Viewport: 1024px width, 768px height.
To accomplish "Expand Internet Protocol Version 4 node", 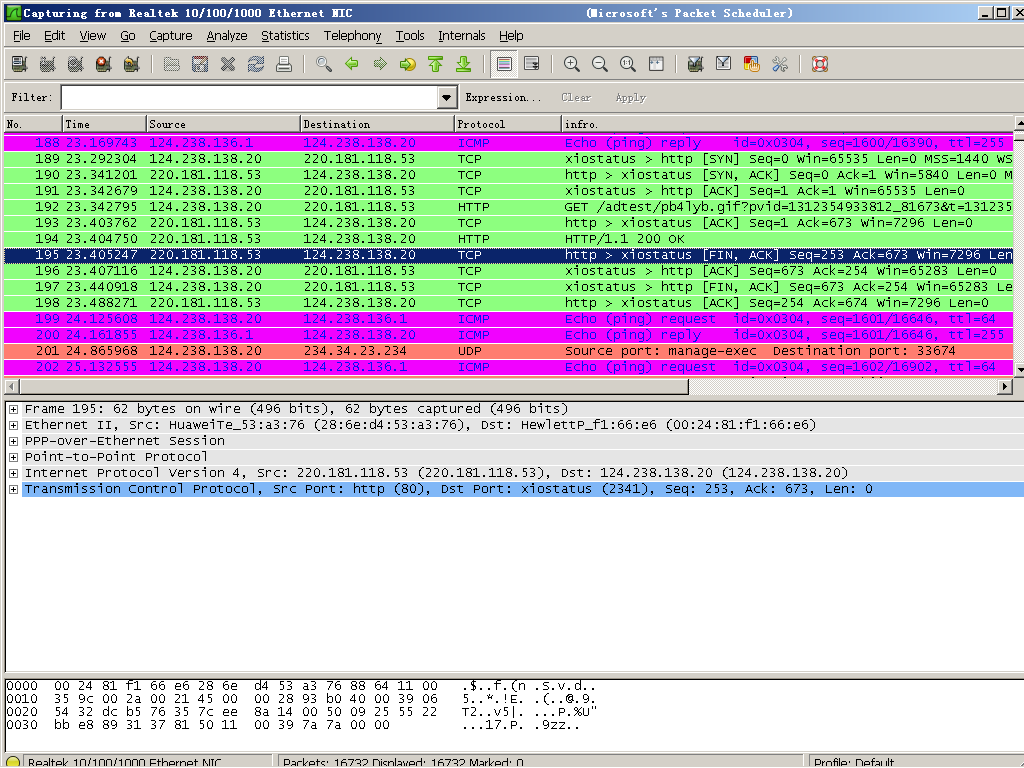I will click(13, 473).
